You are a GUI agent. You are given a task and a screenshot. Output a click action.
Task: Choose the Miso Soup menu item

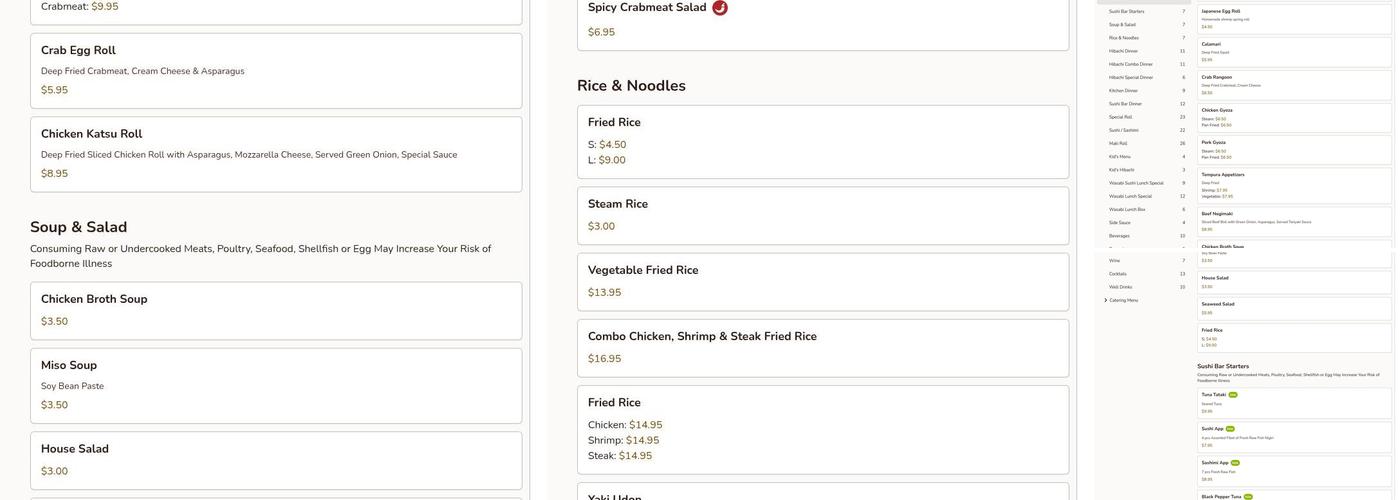[276, 385]
